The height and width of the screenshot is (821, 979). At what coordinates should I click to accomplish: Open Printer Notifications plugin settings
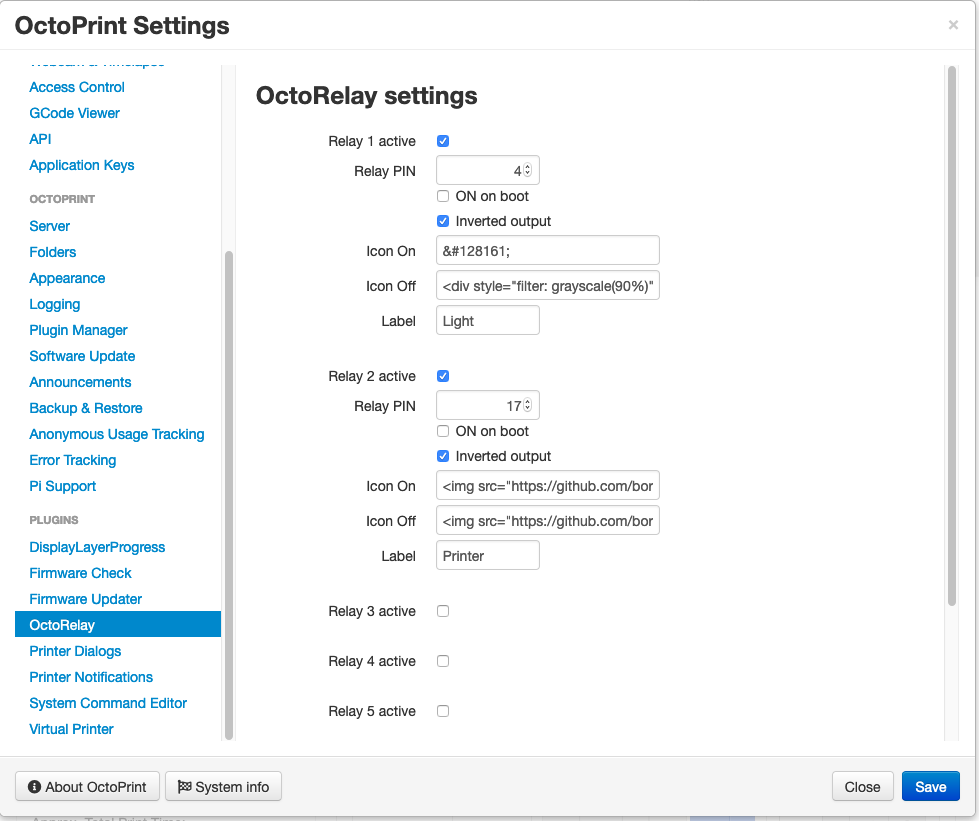[x=91, y=677]
